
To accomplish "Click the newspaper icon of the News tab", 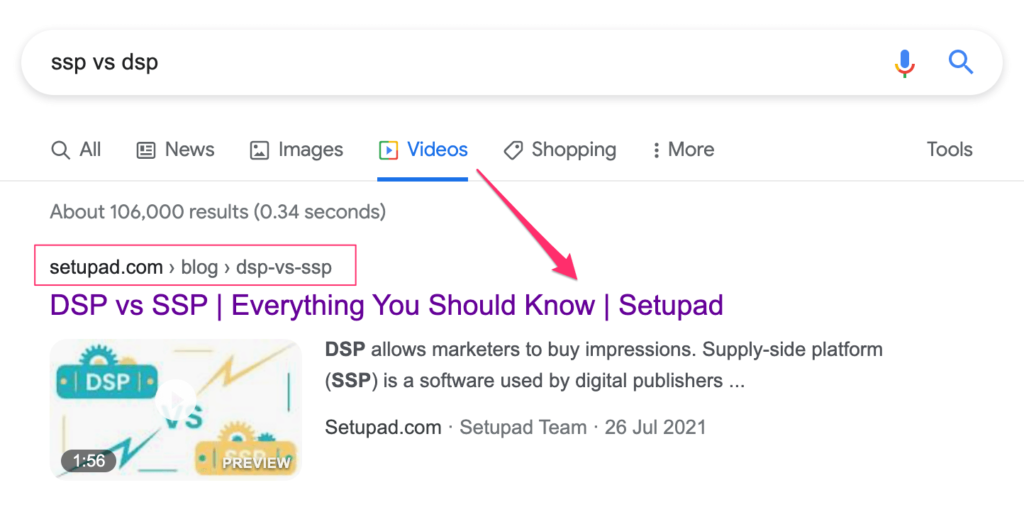I will coord(146,150).
